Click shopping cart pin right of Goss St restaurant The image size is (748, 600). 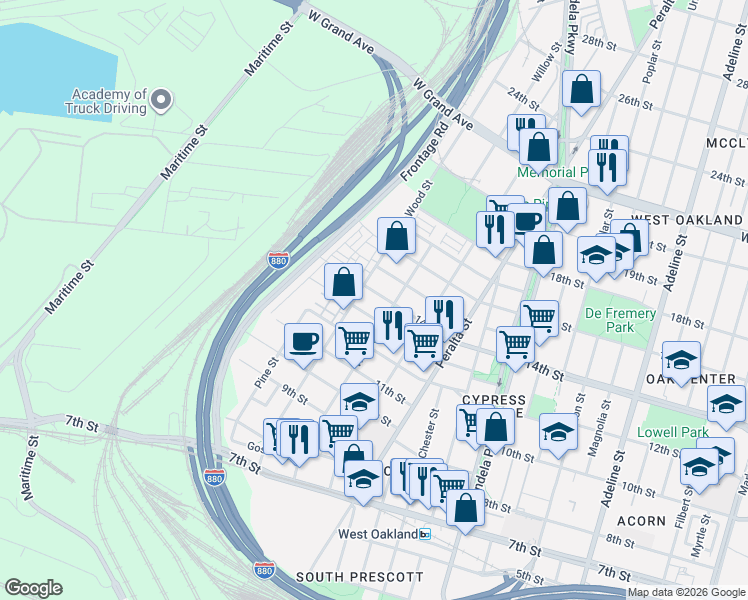click(339, 434)
